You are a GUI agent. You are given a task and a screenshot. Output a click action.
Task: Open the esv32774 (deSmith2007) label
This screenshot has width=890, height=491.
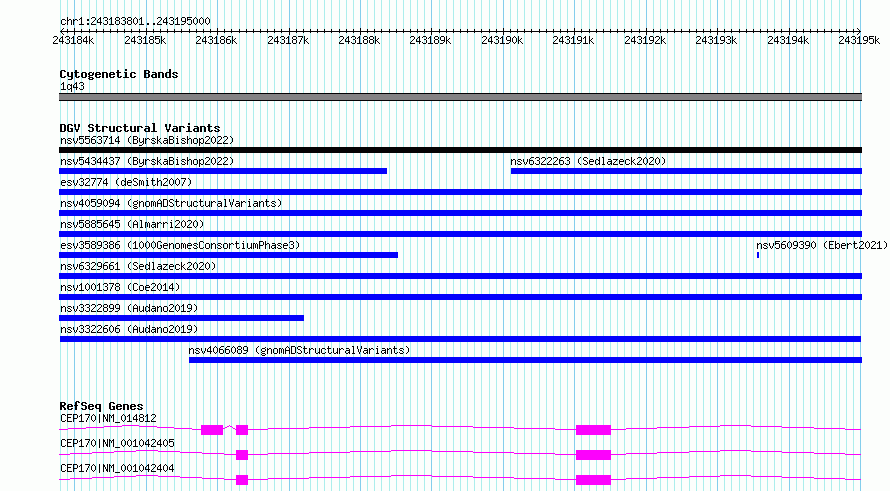(x=126, y=182)
